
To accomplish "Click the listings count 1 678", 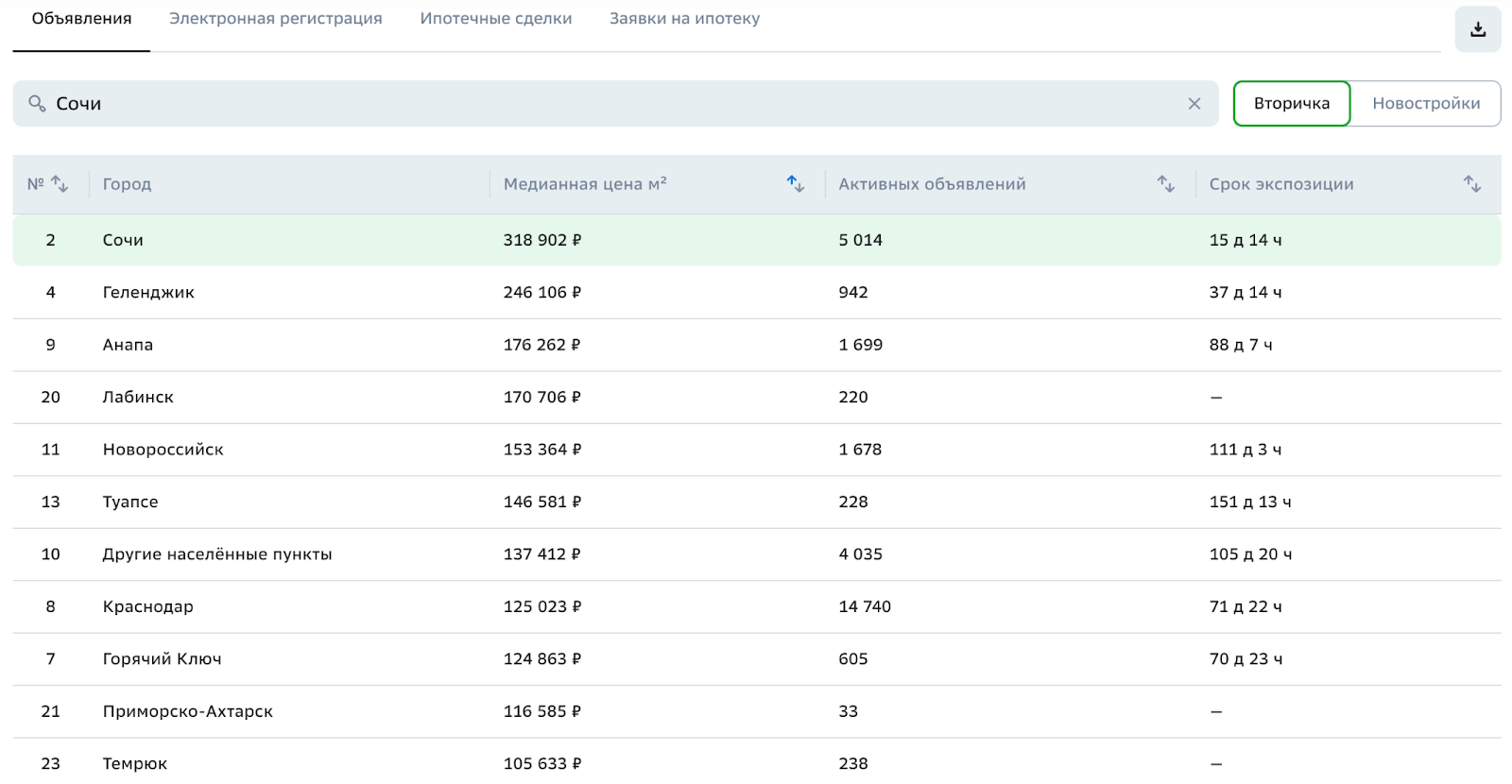I will 861,450.
